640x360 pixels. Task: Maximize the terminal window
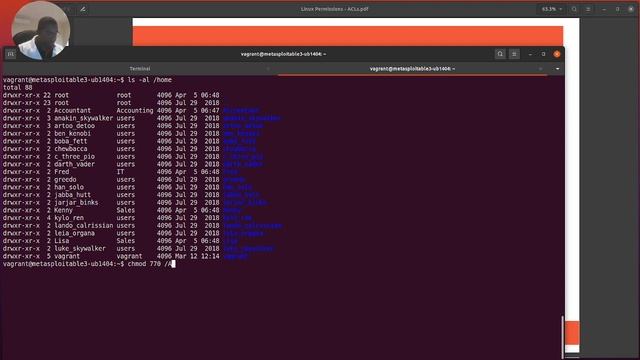tap(543, 54)
